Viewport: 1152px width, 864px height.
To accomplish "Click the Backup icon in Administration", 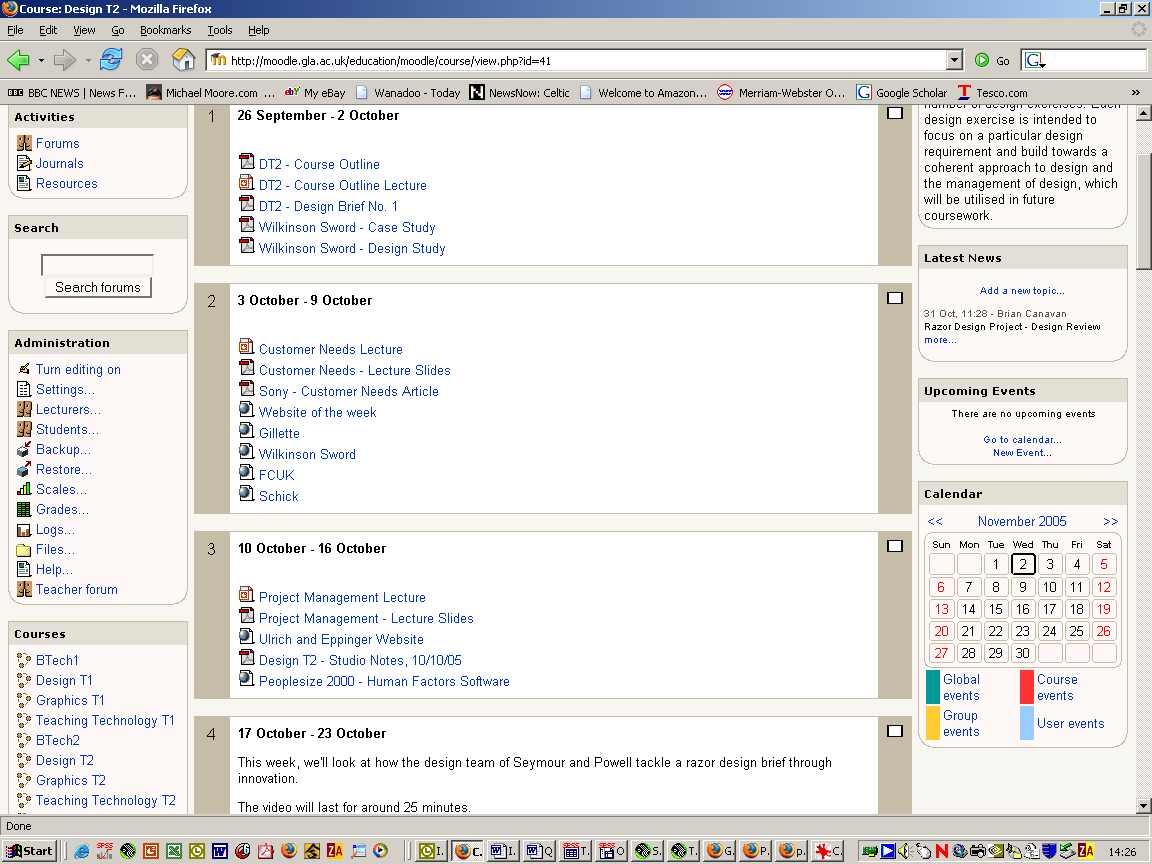I will [24, 449].
